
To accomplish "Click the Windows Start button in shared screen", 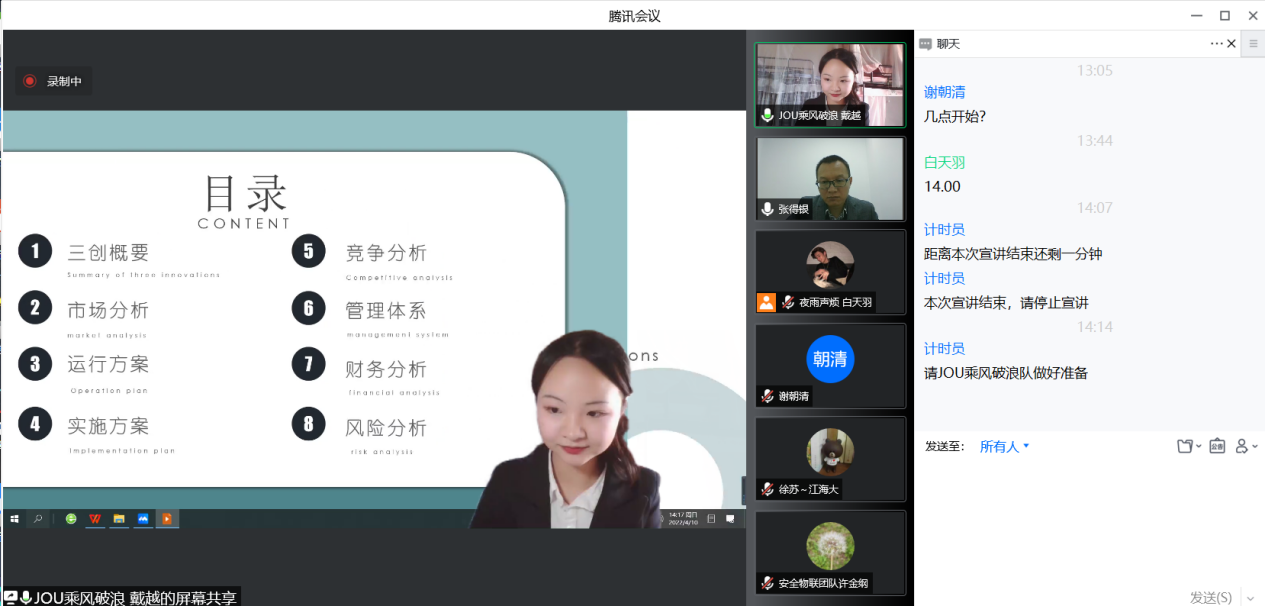I will pyautogui.click(x=15, y=518).
